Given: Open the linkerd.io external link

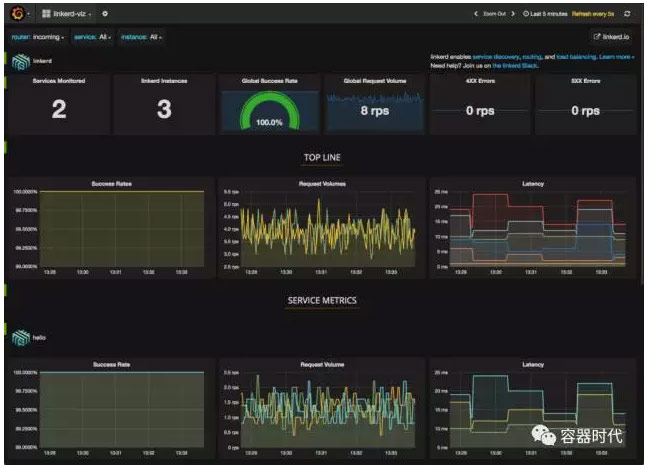Looking at the screenshot, I should click(x=611, y=37).
